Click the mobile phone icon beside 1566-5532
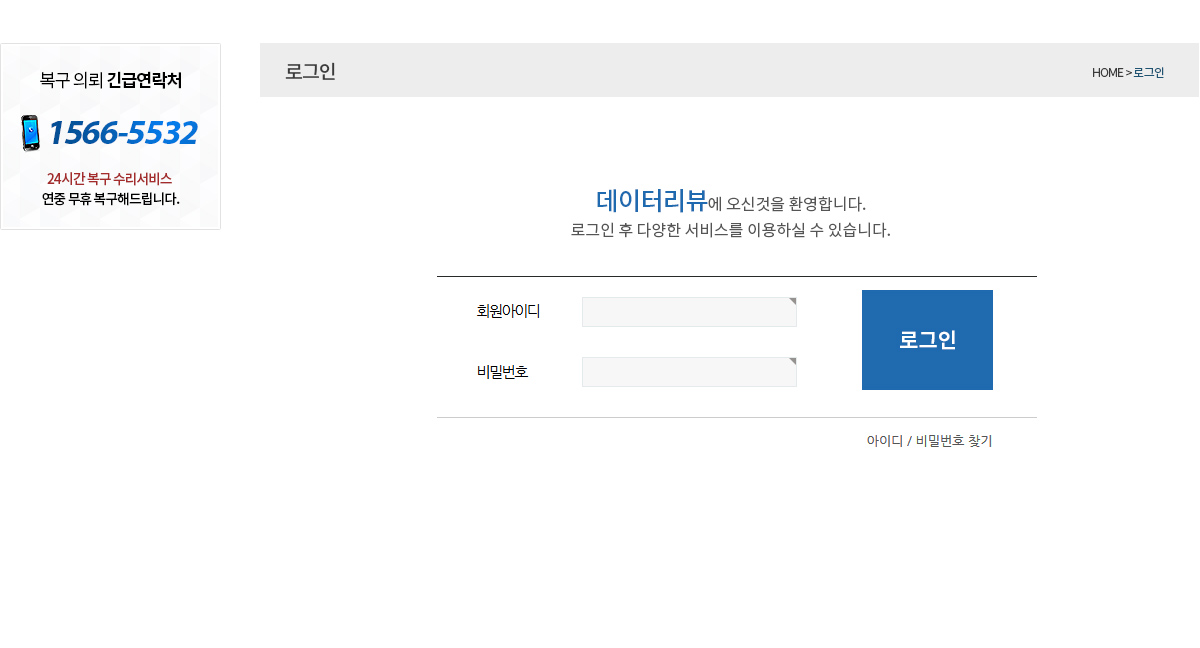This screenshot has height=648, width=1200. point(31,133)
